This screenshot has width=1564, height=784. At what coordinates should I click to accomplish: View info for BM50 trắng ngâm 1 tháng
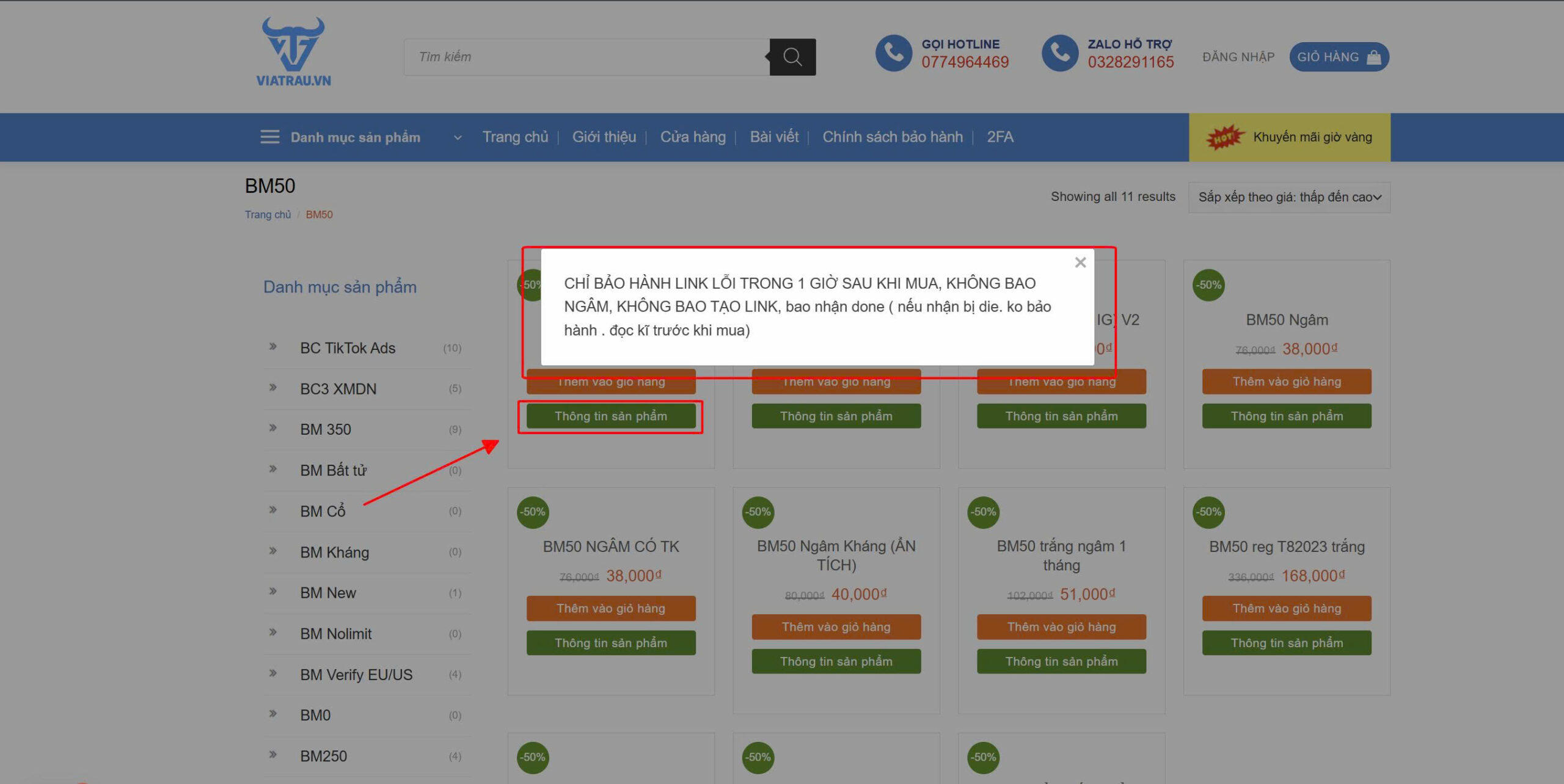(x=1061, y=661)
